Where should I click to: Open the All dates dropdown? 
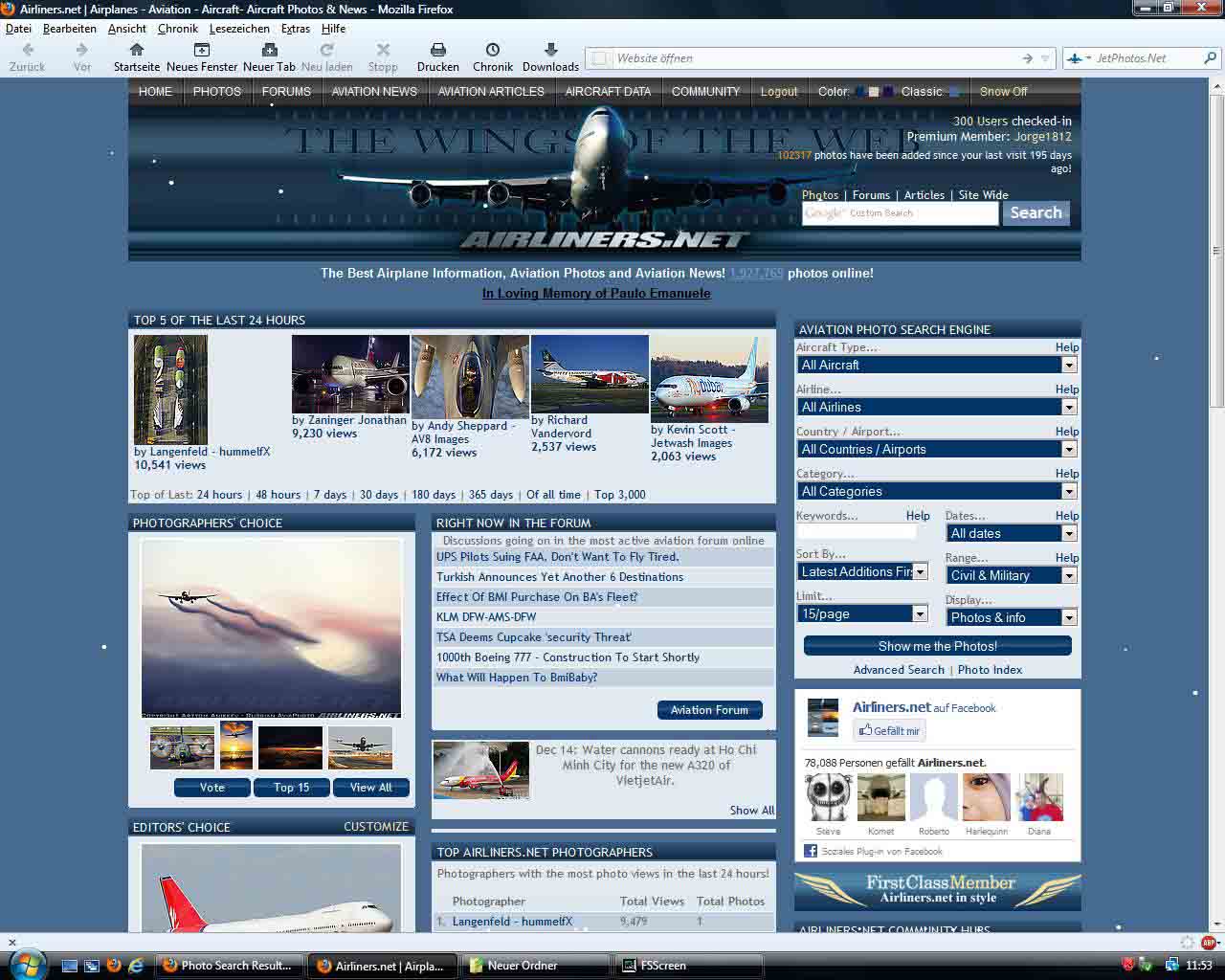pos(1012,533)
